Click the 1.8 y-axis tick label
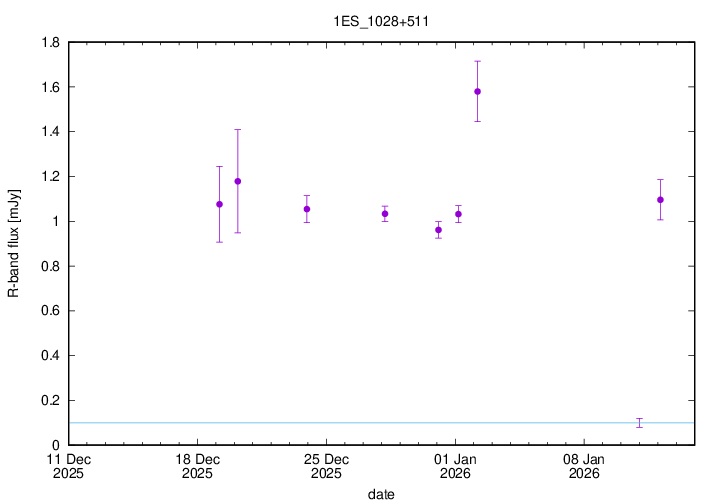 click(x=50, y=43)
